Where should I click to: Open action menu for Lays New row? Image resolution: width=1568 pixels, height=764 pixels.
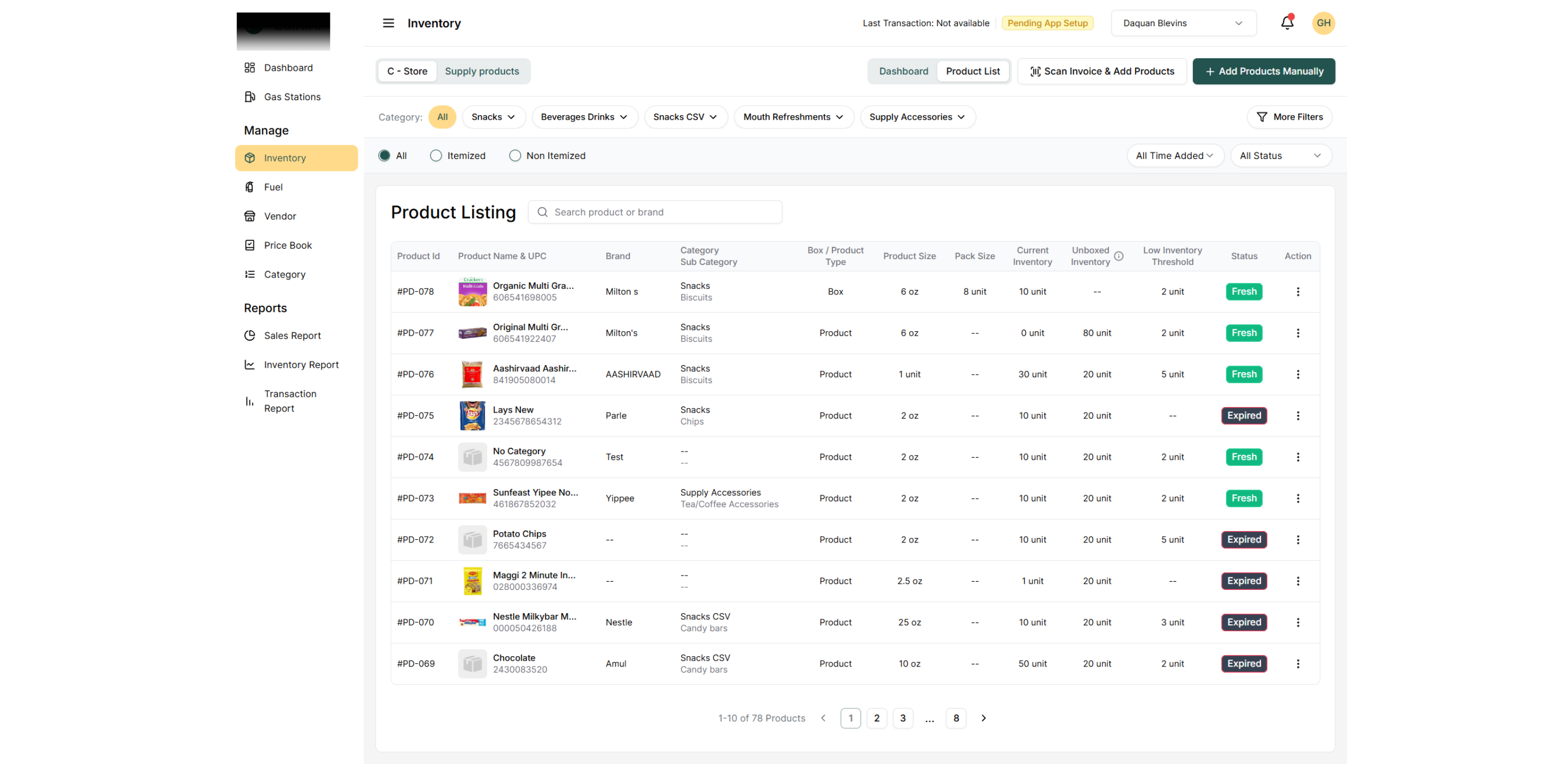(x=1298, y=415)
